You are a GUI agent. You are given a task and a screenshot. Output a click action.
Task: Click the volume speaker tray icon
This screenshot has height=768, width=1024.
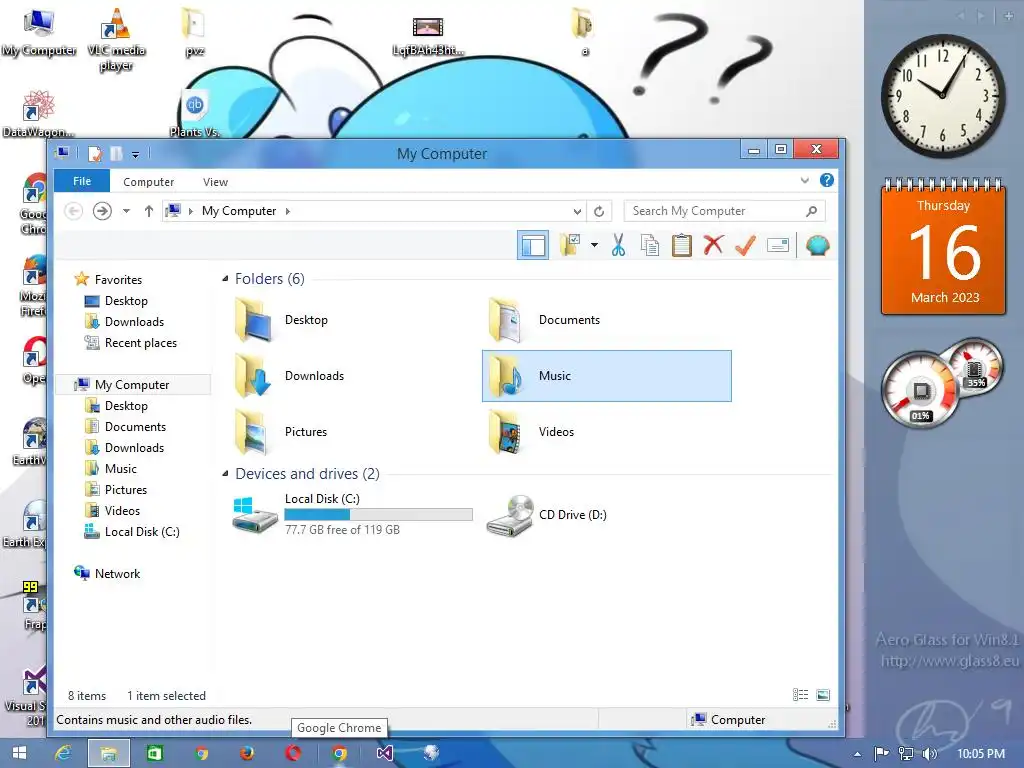[x=930, y=754]
